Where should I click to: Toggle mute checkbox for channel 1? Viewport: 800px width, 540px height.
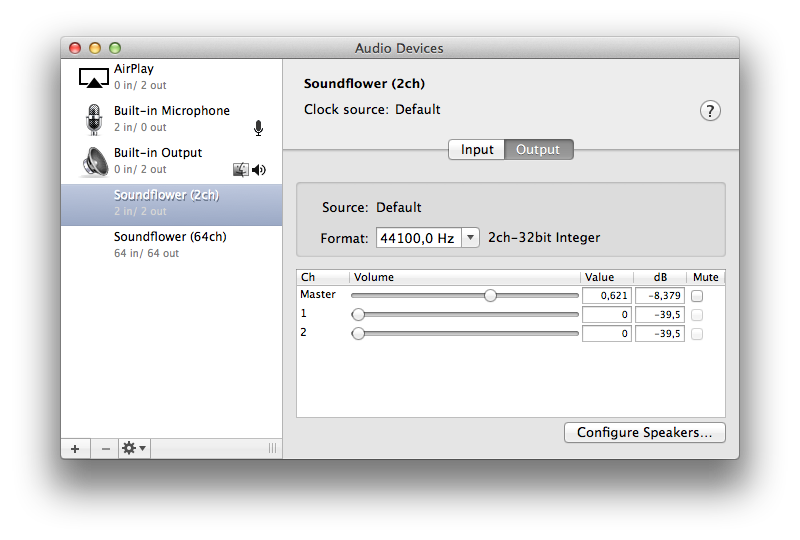tap(697, 315)
